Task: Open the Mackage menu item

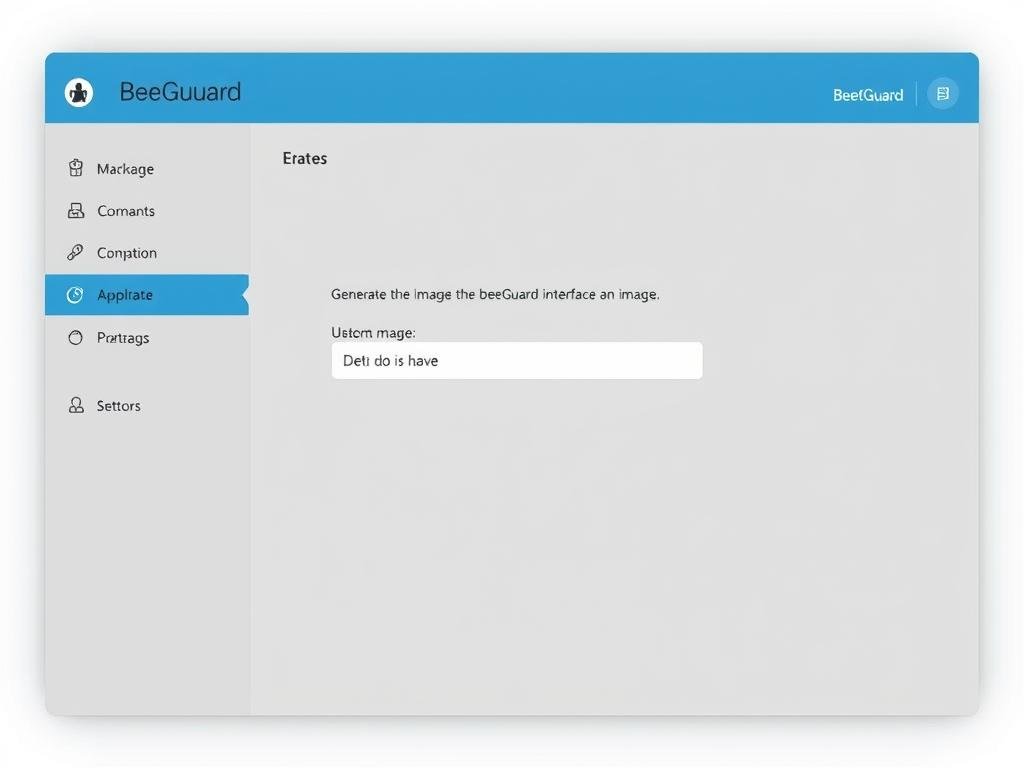Action: [125, 169]
